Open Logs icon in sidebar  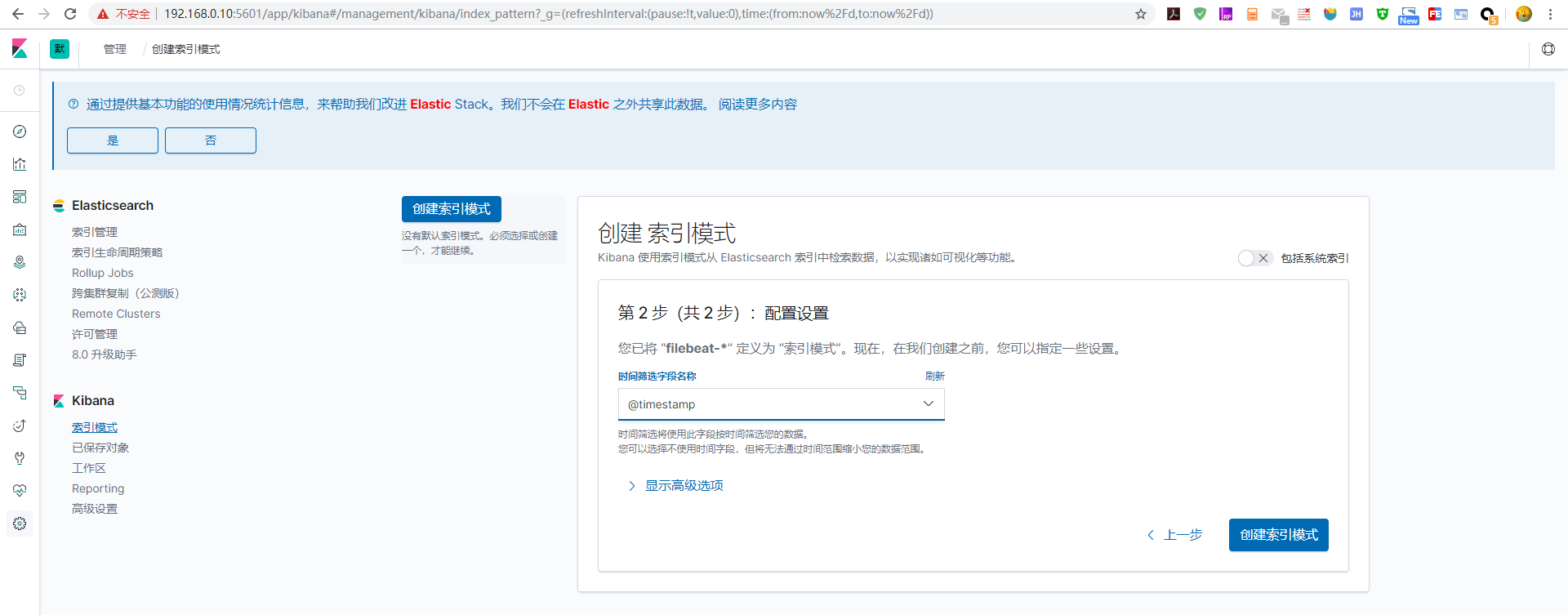coord(20,360)
